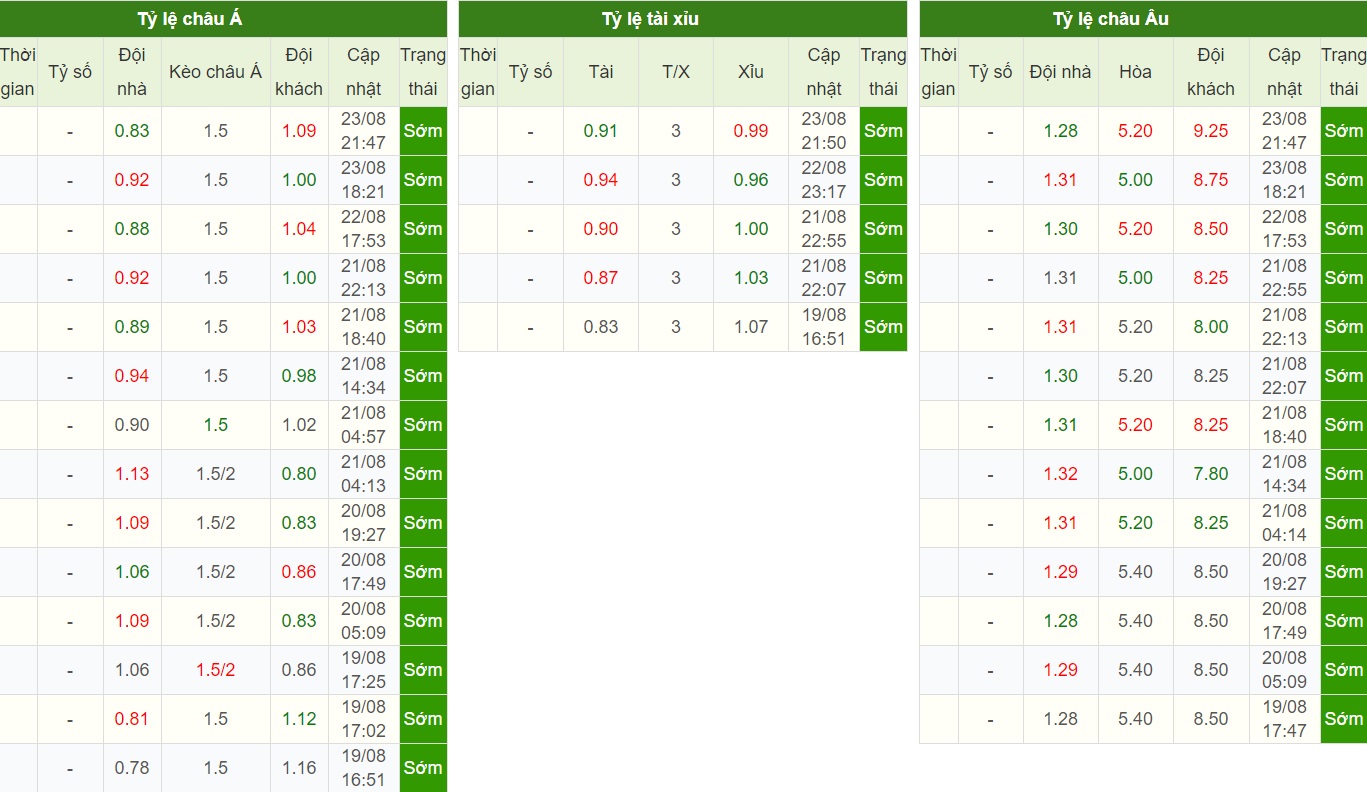
Task: Click update time 19/08 16:51 in tài xỉu table
Action: (x=824, y=327)
